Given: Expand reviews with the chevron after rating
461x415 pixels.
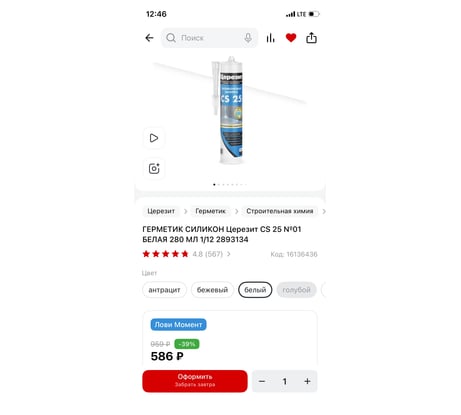Looking at the screenshot, I should coord(229,254).
